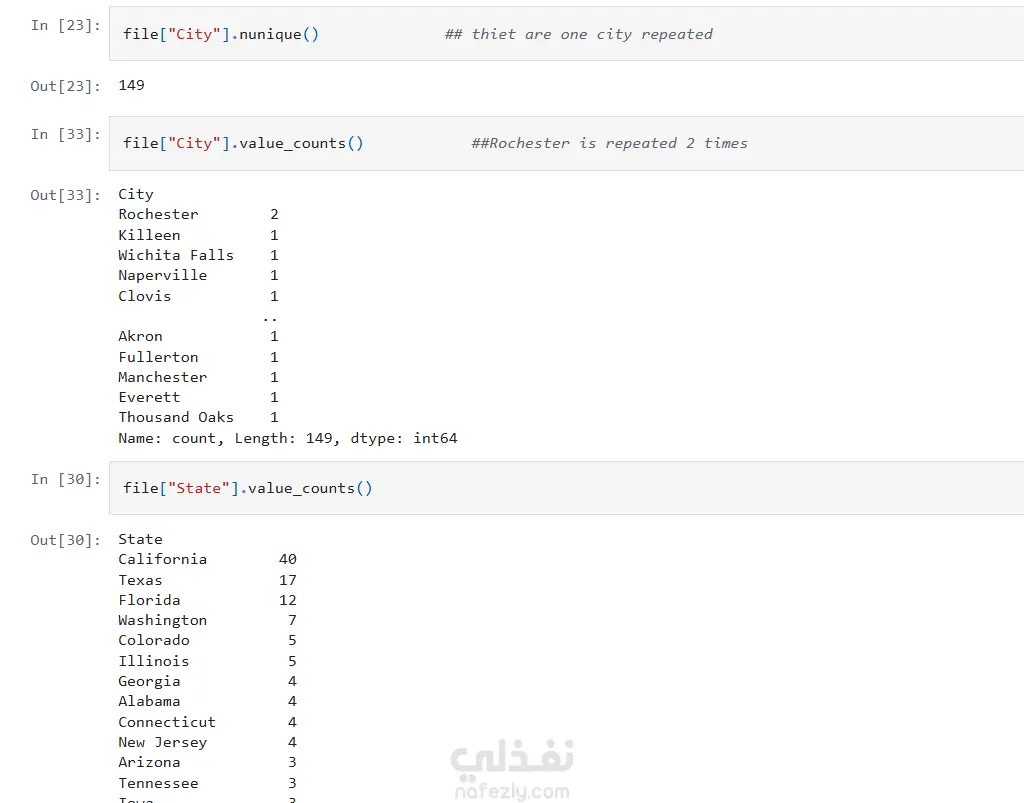Click the file["City"].nunique() code cell

tap(566, 34)
